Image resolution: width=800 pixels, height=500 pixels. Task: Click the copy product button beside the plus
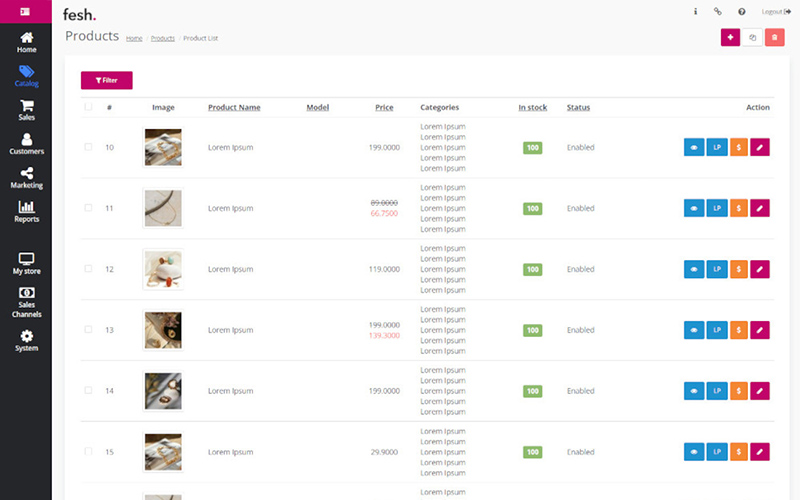[x=753, y=37]
